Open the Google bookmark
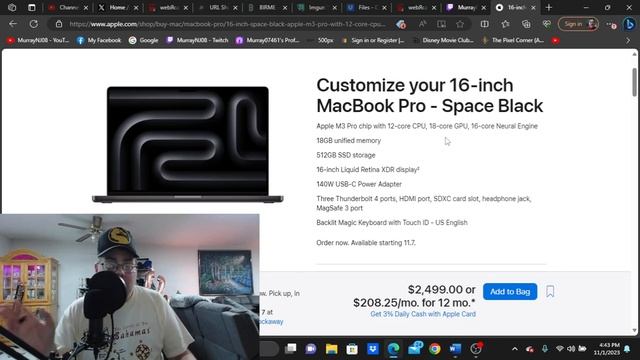Viewport: 640px width, 360px height. pyautogui.click(x=143, y=40)
